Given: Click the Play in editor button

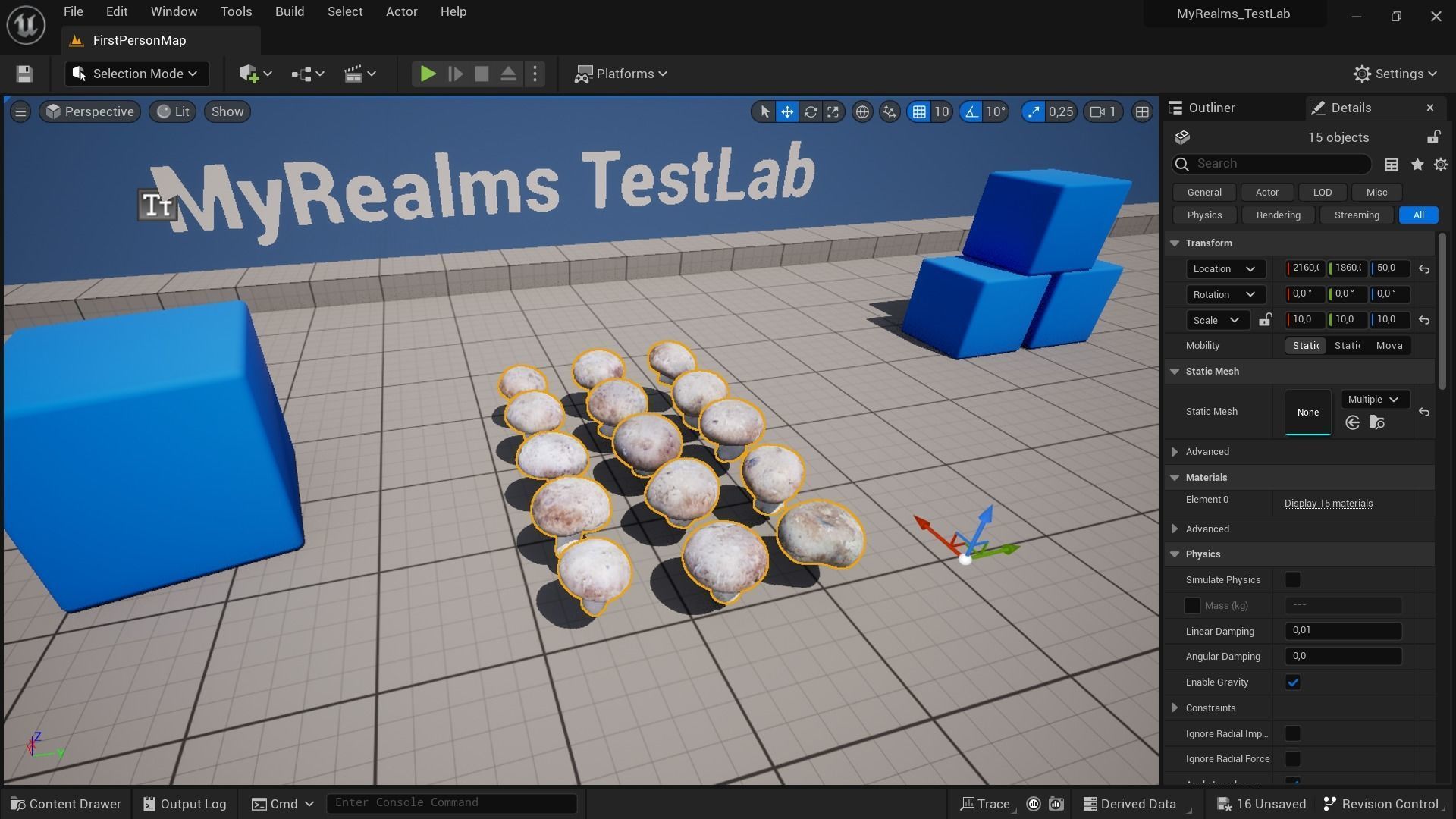Looking at the screenshot, I should tap(428, 74).
